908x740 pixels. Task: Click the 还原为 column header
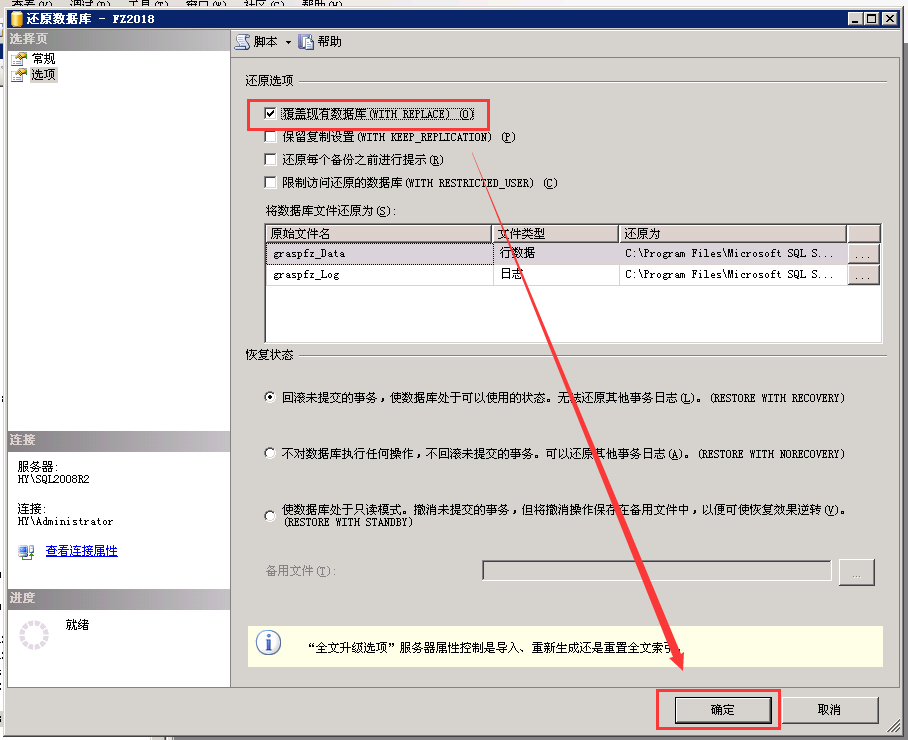pyautogui.click(x=733, y=233)
